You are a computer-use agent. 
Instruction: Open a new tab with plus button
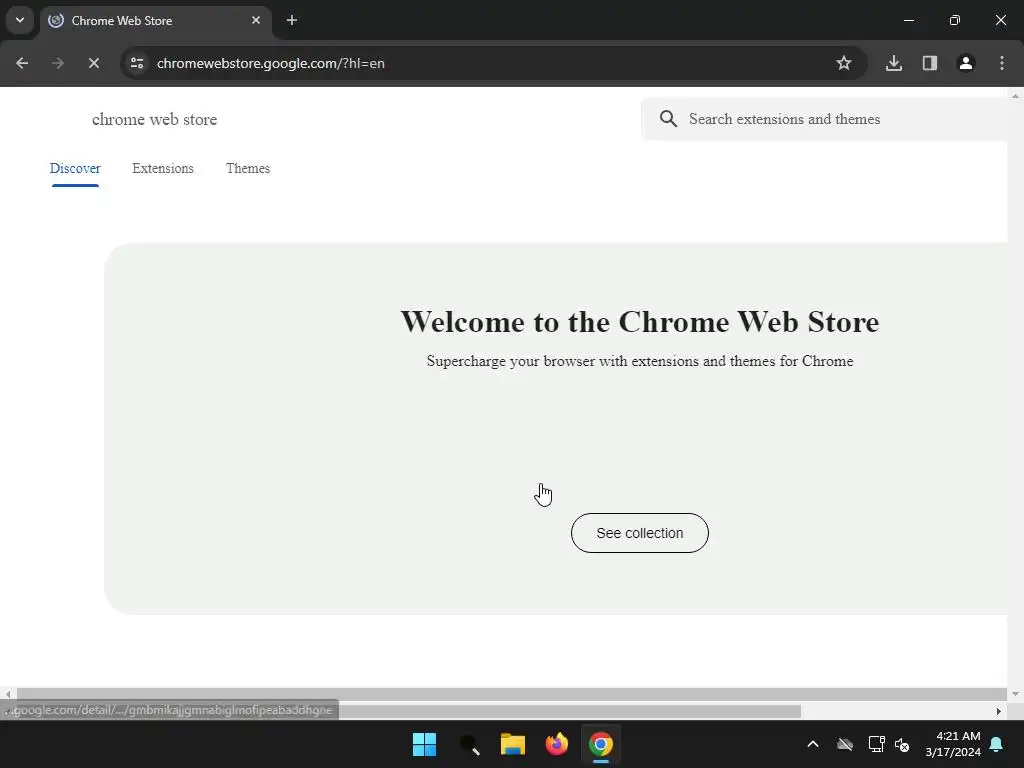(292, 20)
